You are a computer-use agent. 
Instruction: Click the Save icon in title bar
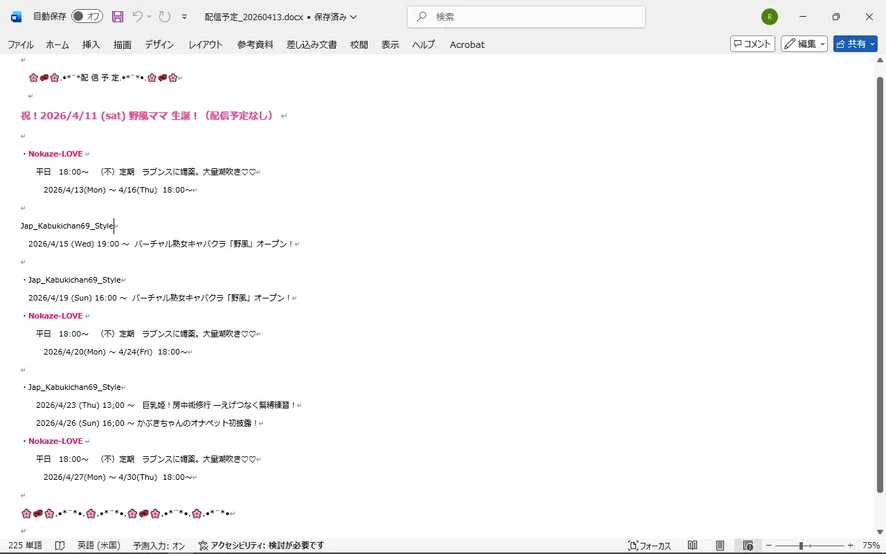coord(118,17)
